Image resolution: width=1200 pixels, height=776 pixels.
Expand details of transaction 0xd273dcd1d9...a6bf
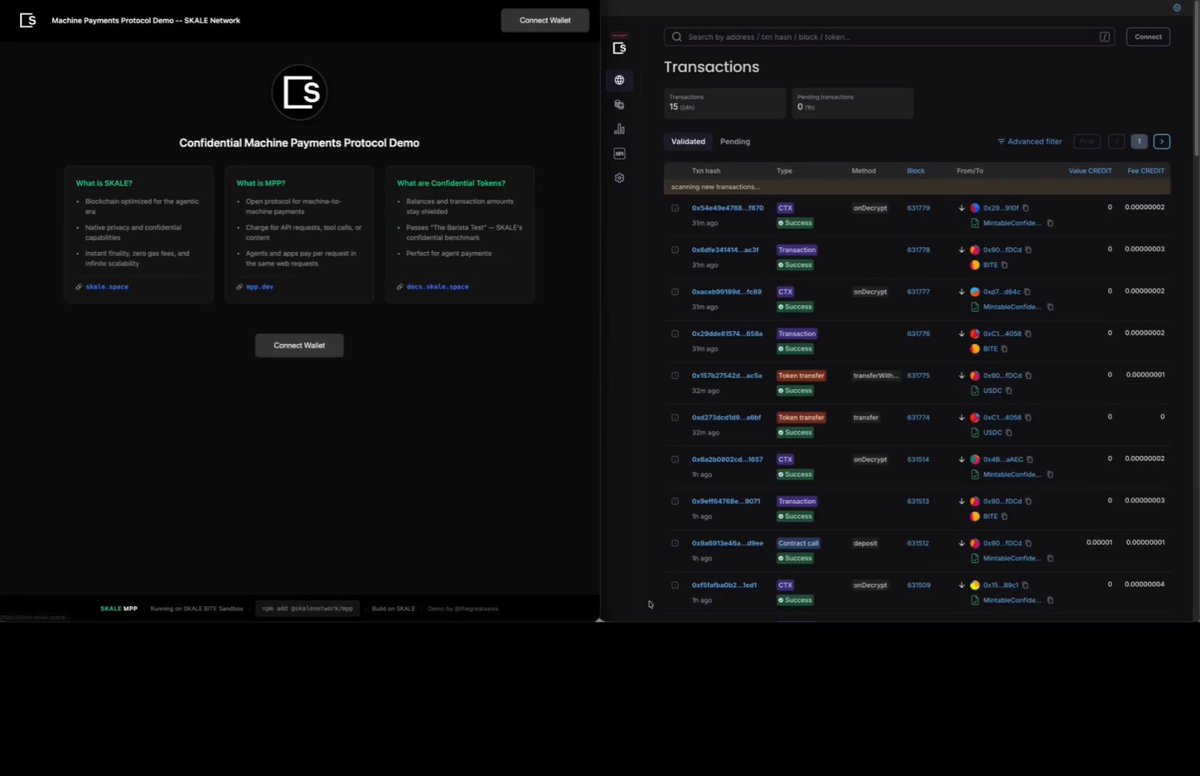675,417
